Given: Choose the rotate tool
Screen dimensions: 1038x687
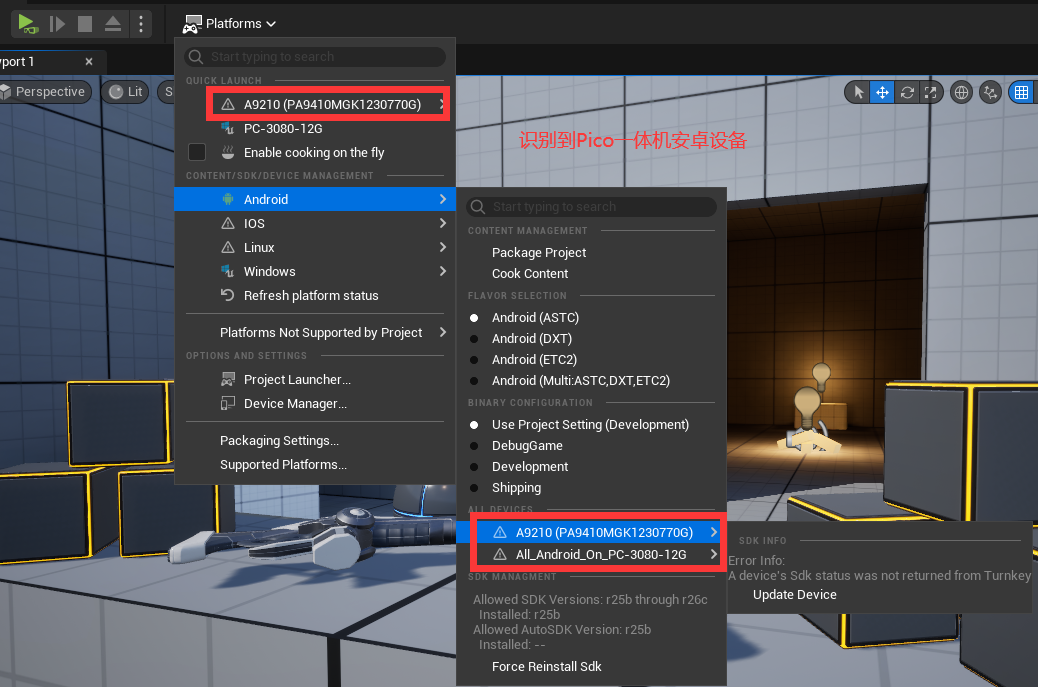Looking at the screenshot, I should click(x=907, y=92).
